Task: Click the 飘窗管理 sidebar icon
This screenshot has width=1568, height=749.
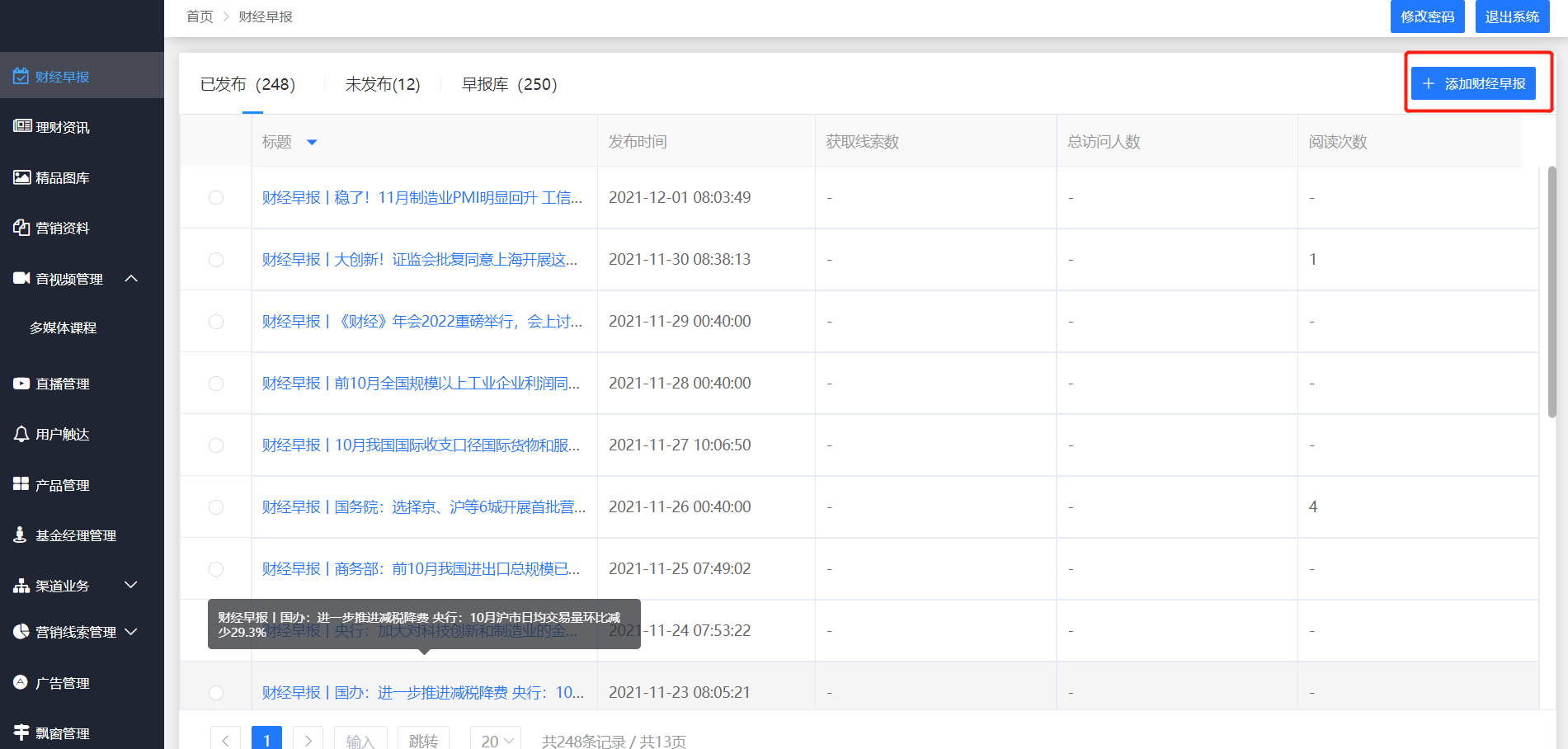Action: click(21, 733)
